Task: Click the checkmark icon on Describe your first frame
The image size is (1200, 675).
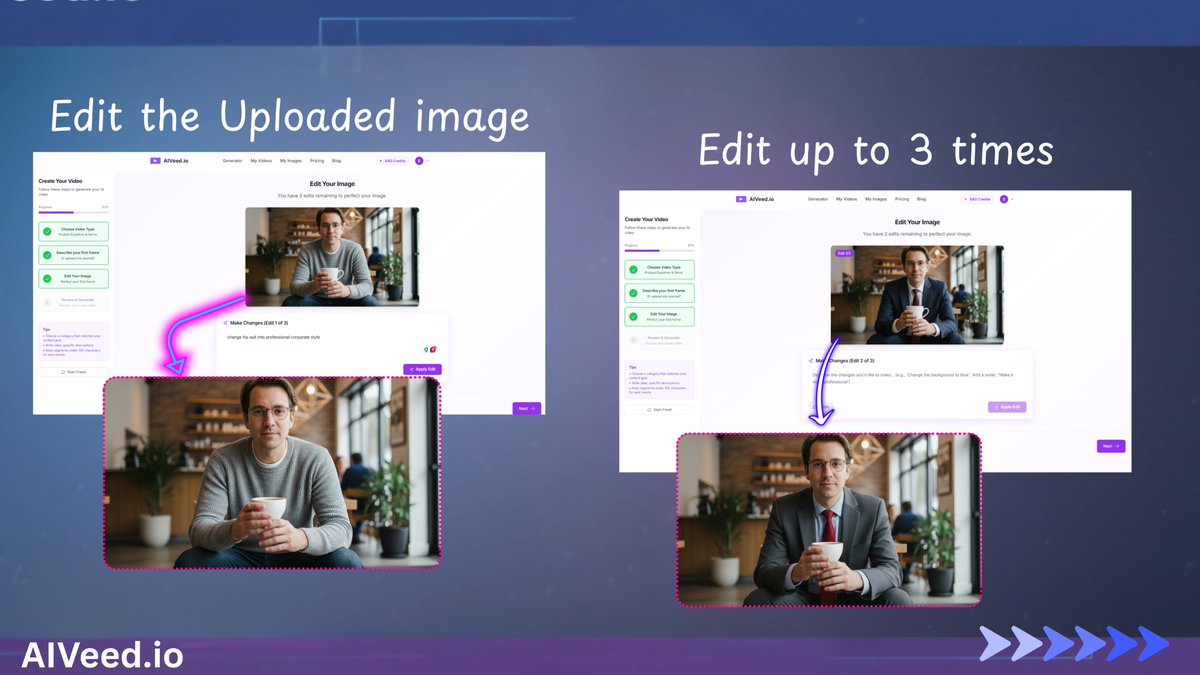Action: point(45,255)
